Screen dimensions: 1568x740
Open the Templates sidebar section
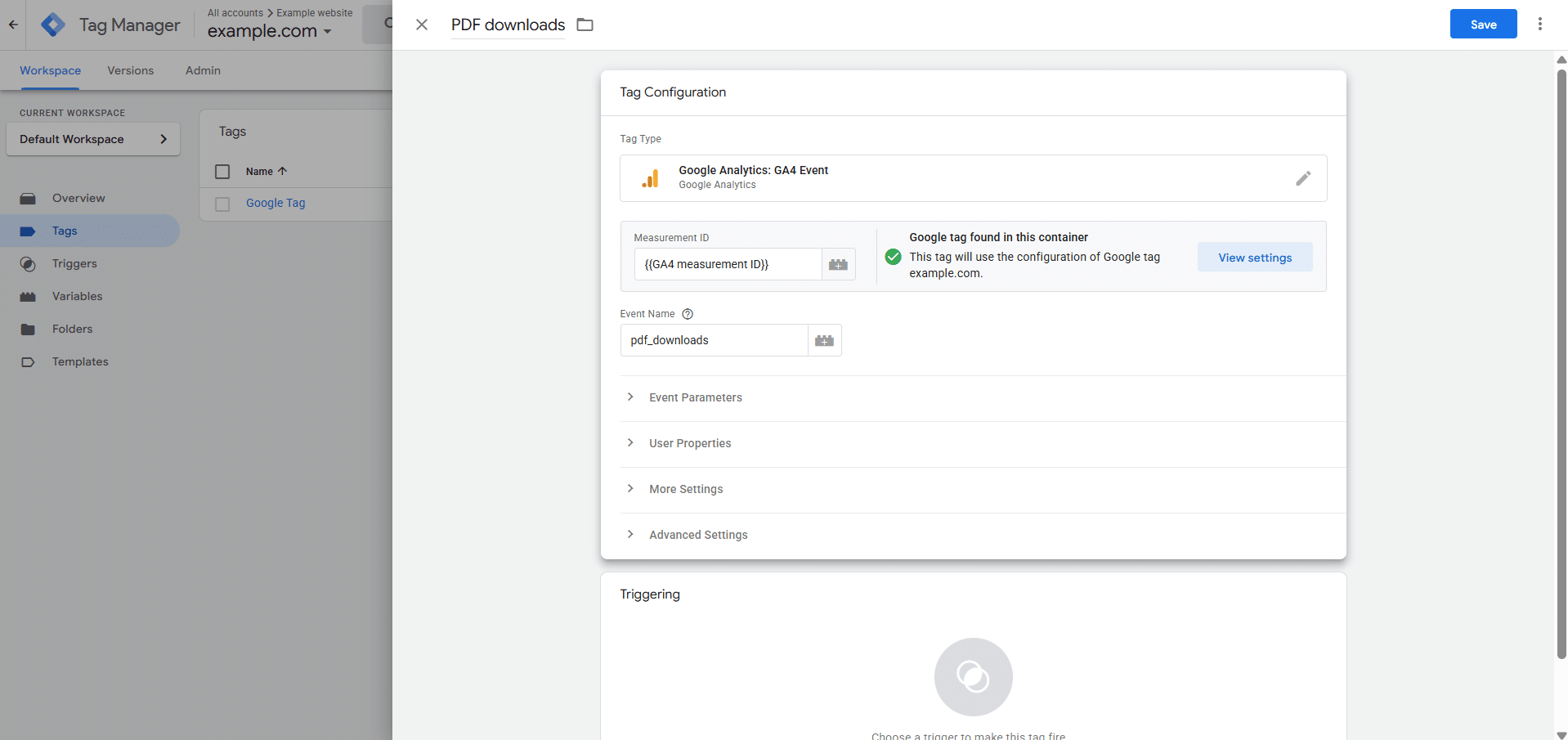pyautogui.click(x=79, y=361)
